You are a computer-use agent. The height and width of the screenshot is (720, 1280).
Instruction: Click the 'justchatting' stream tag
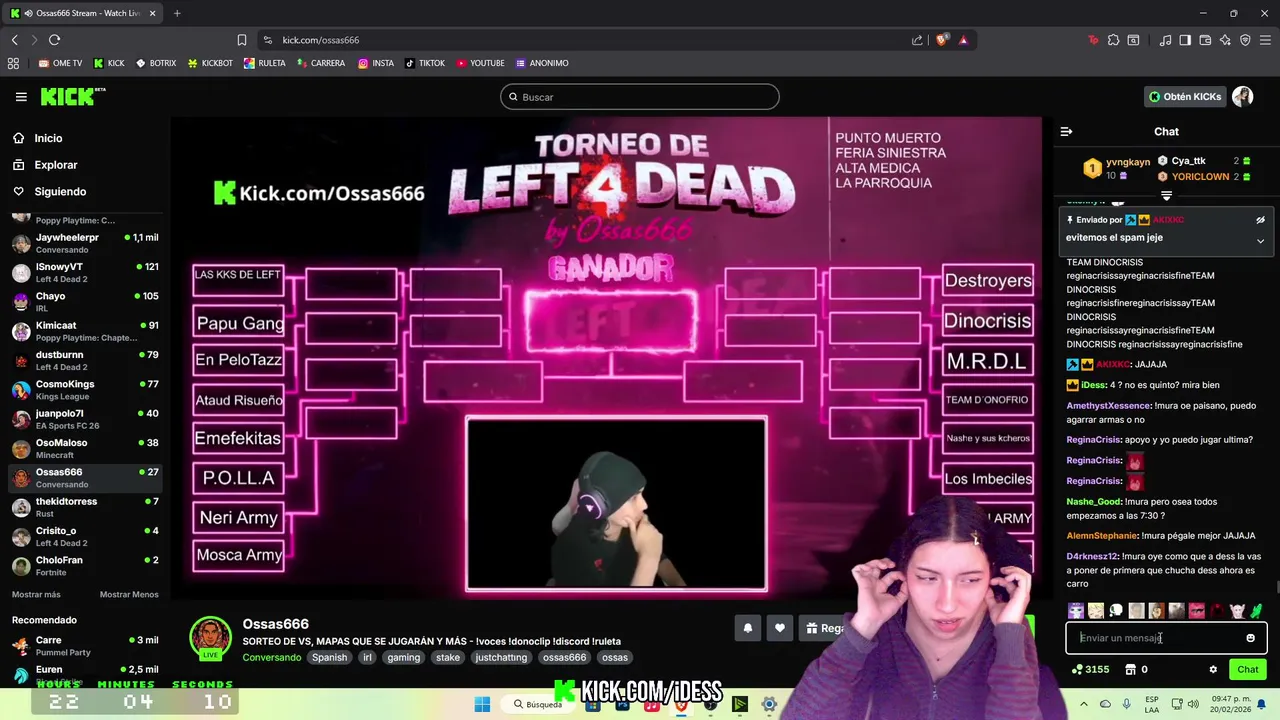pyautogui.click(x=501, y=657)
